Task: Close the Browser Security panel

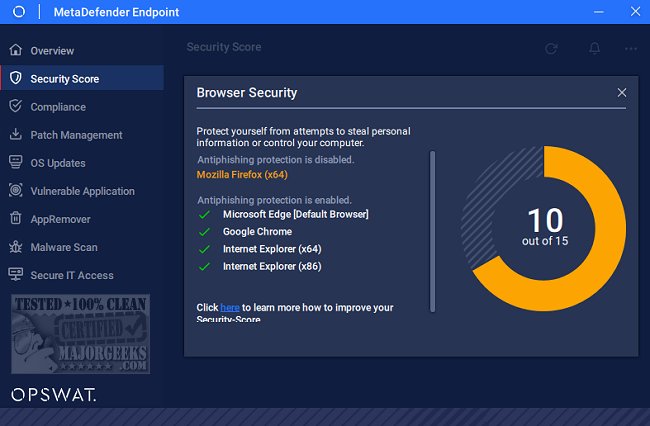Action: point(622,92)
